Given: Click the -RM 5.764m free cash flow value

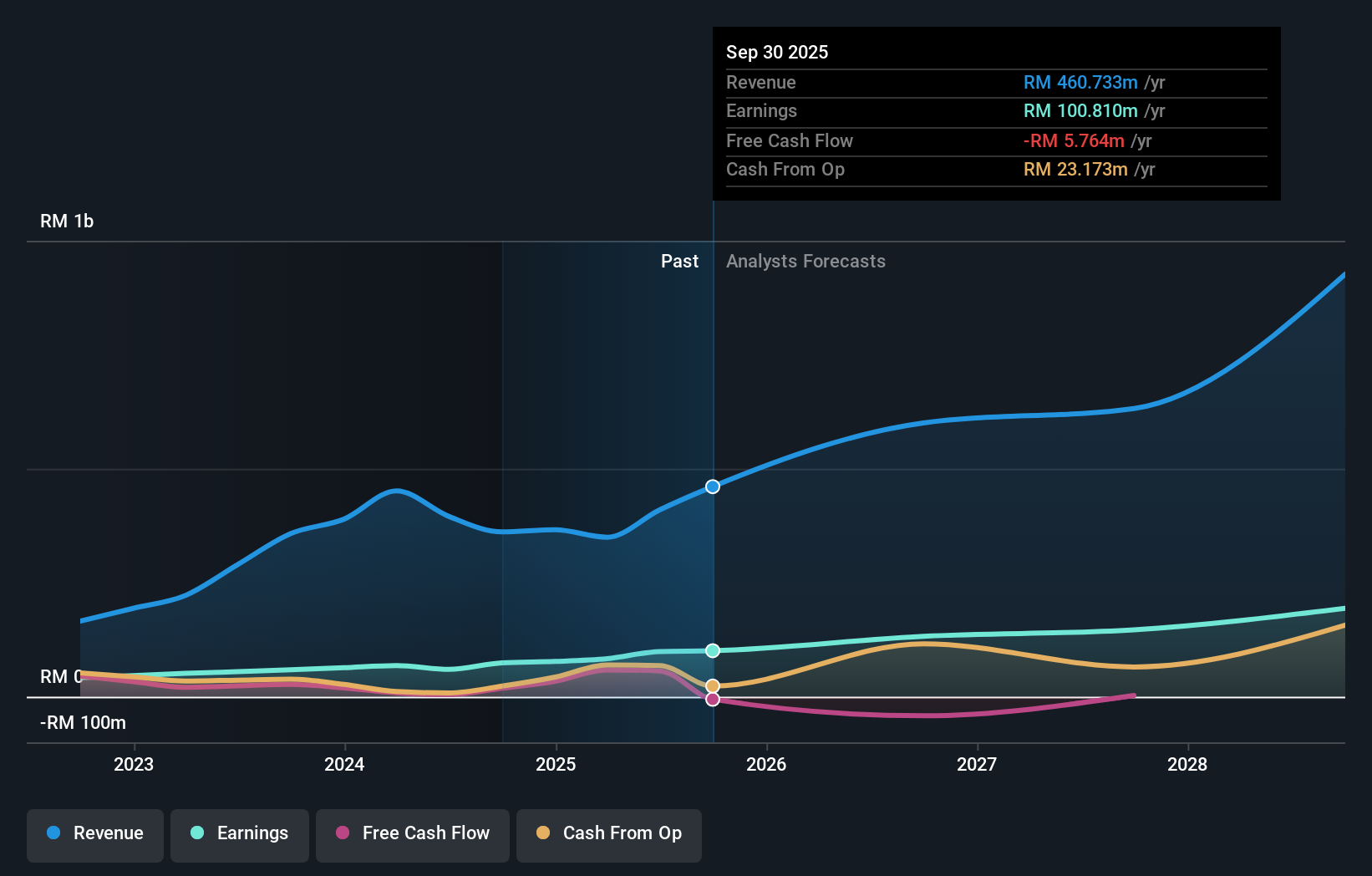Looking at the screenshot, I should click(x=1074, y=140).
